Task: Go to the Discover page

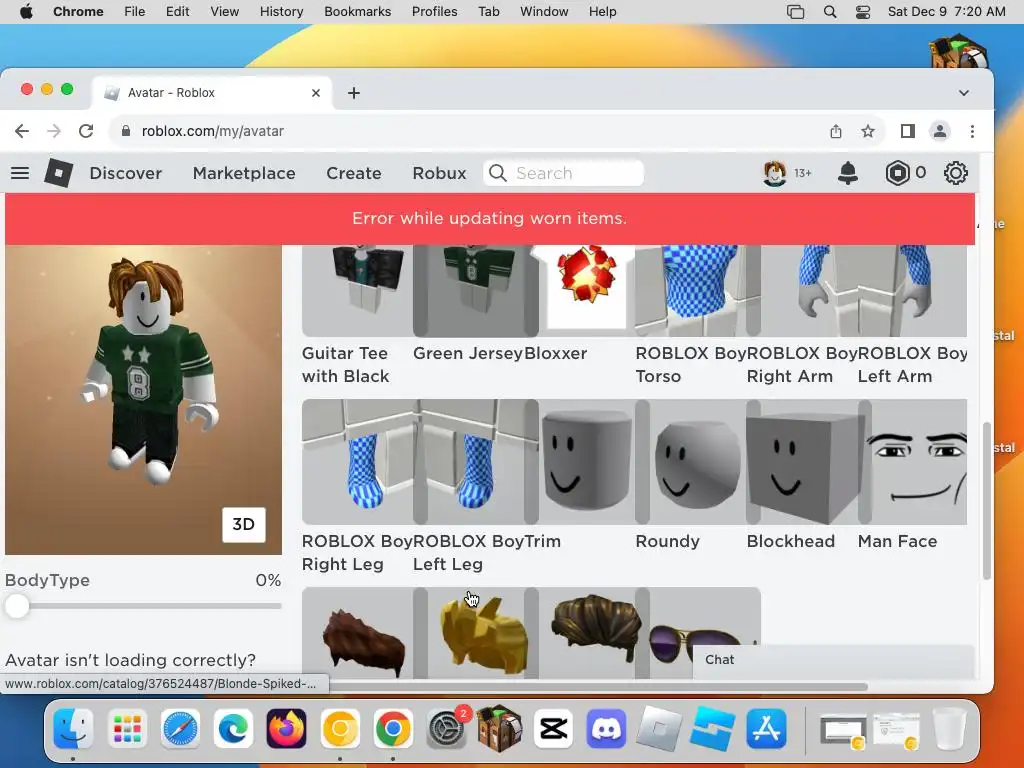Action: coord(125,173)
